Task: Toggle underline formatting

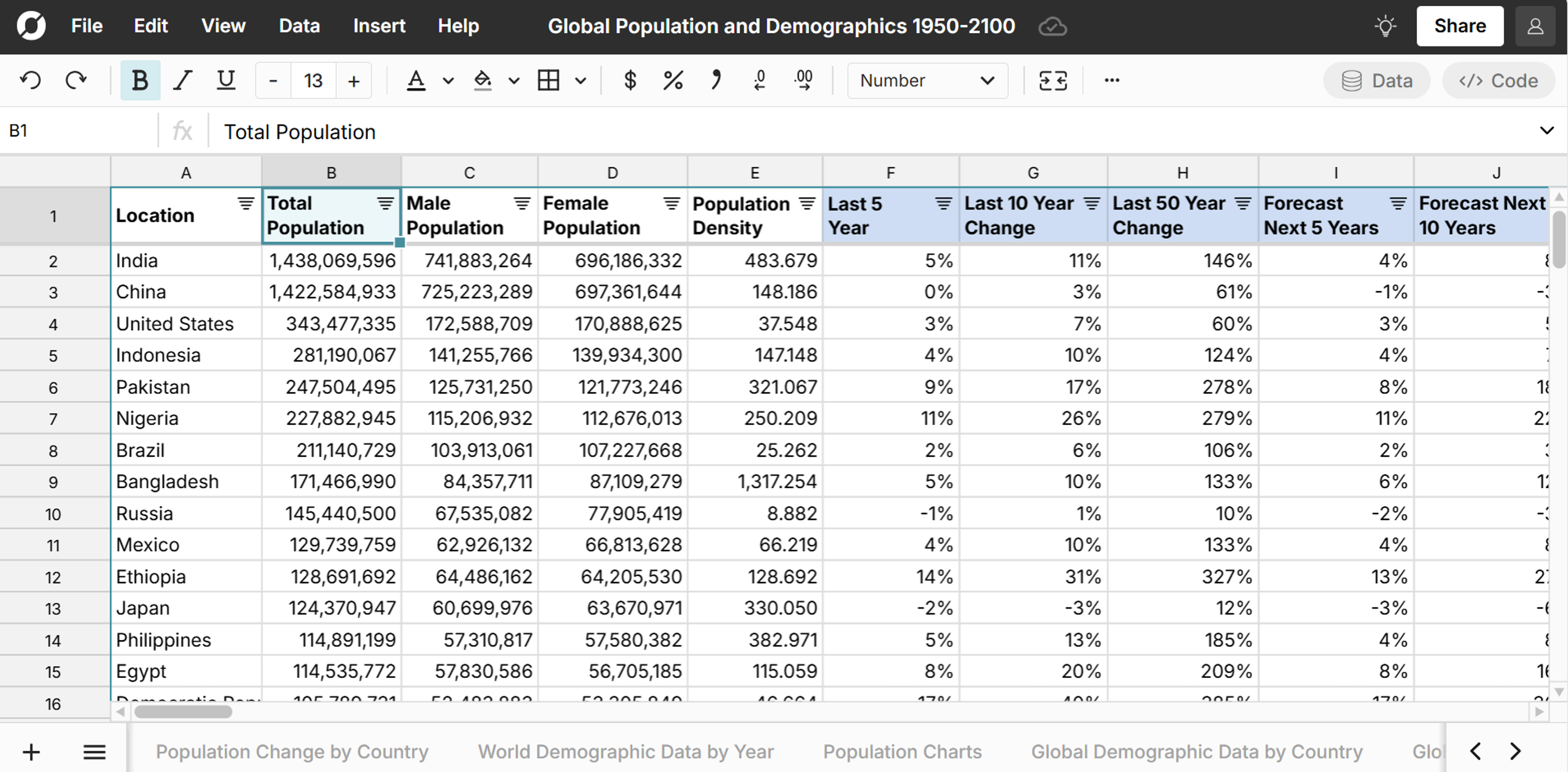Action: point(226,80)
